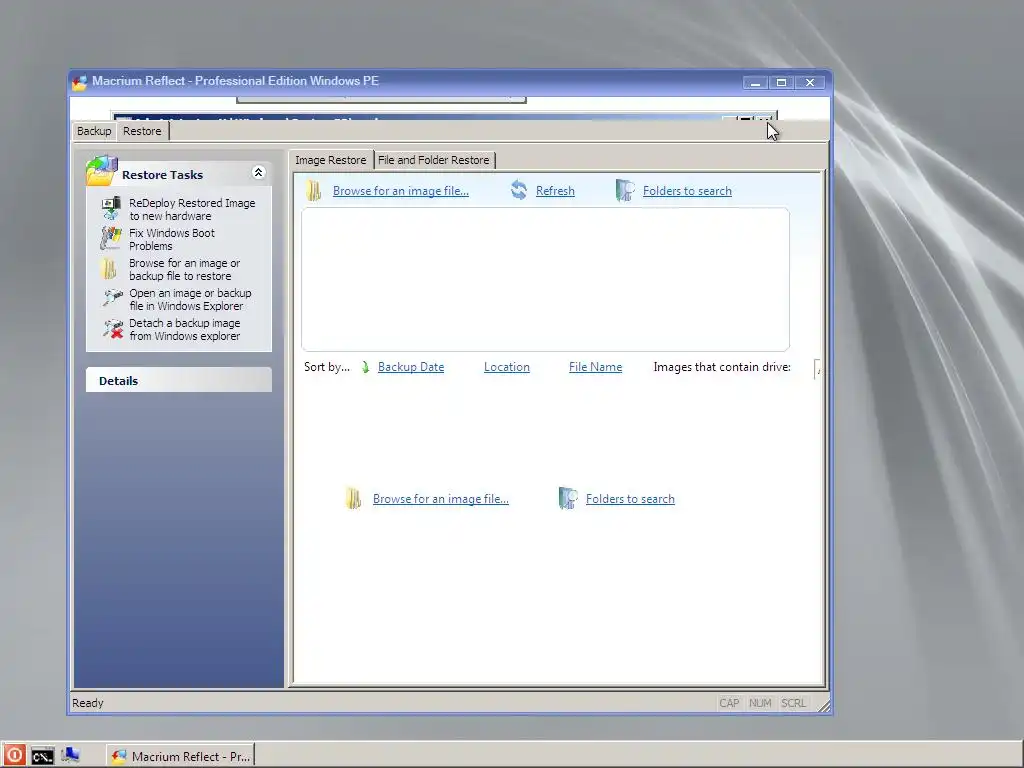
Task: Click the top Folders to search icon
Action: (x=624, y=190)
